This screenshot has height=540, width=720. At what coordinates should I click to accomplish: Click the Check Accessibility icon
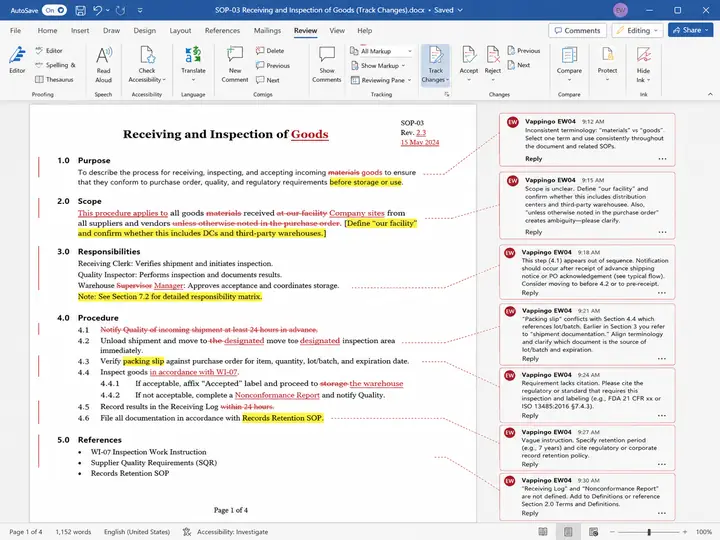click(147, 55)
